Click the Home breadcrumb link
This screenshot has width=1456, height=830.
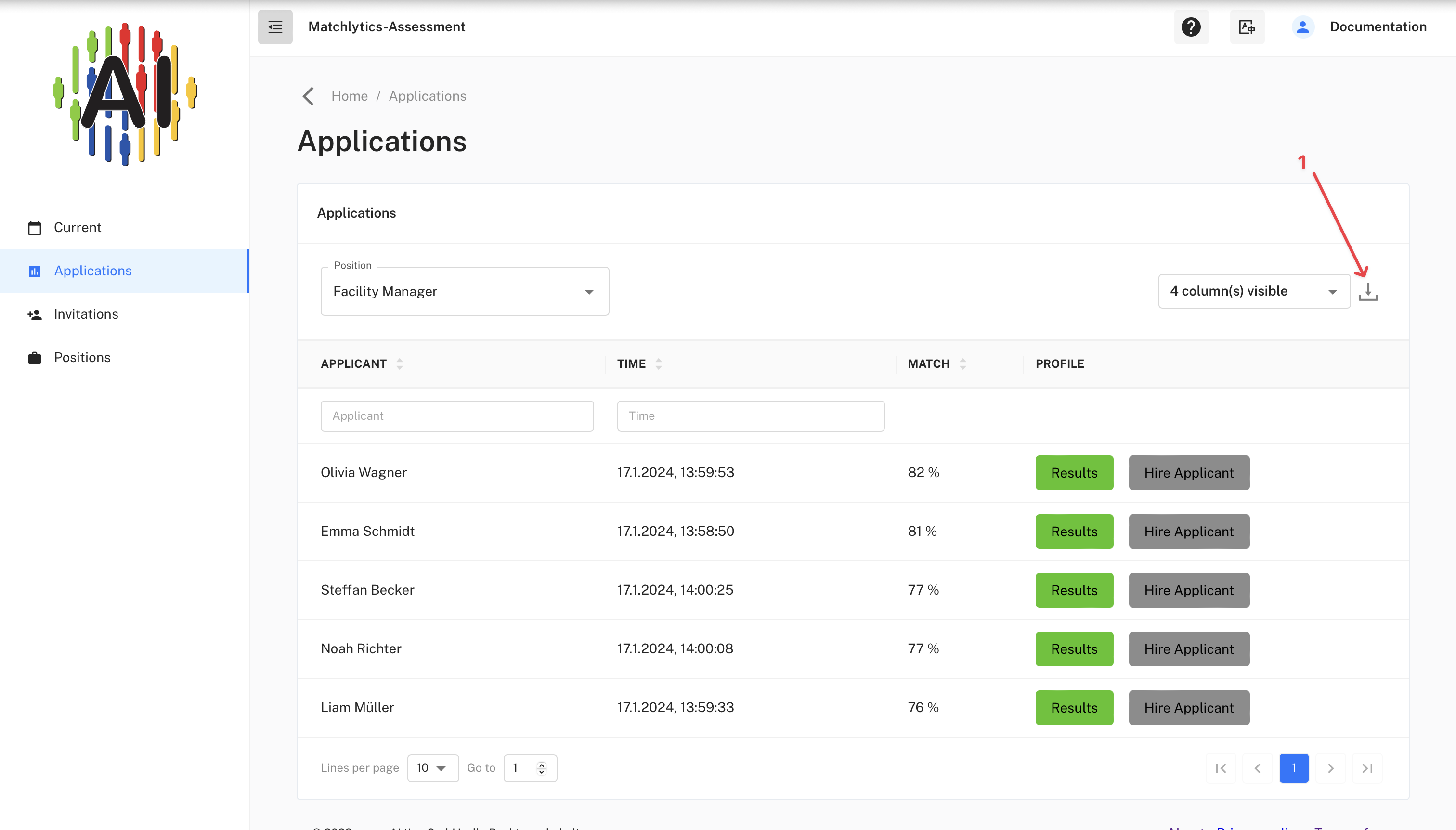(350, 96)
